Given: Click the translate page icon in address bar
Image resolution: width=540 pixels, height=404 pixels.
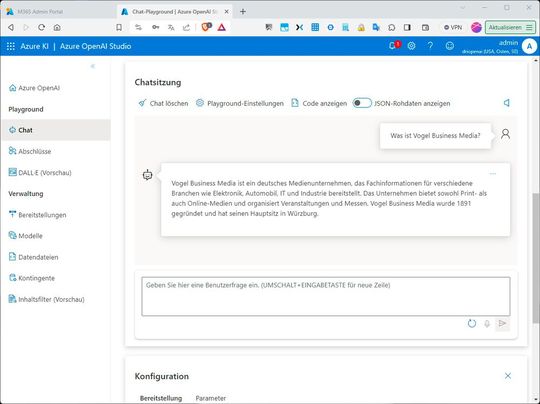Looking at the screenshot, I should [x=171, y=28].
